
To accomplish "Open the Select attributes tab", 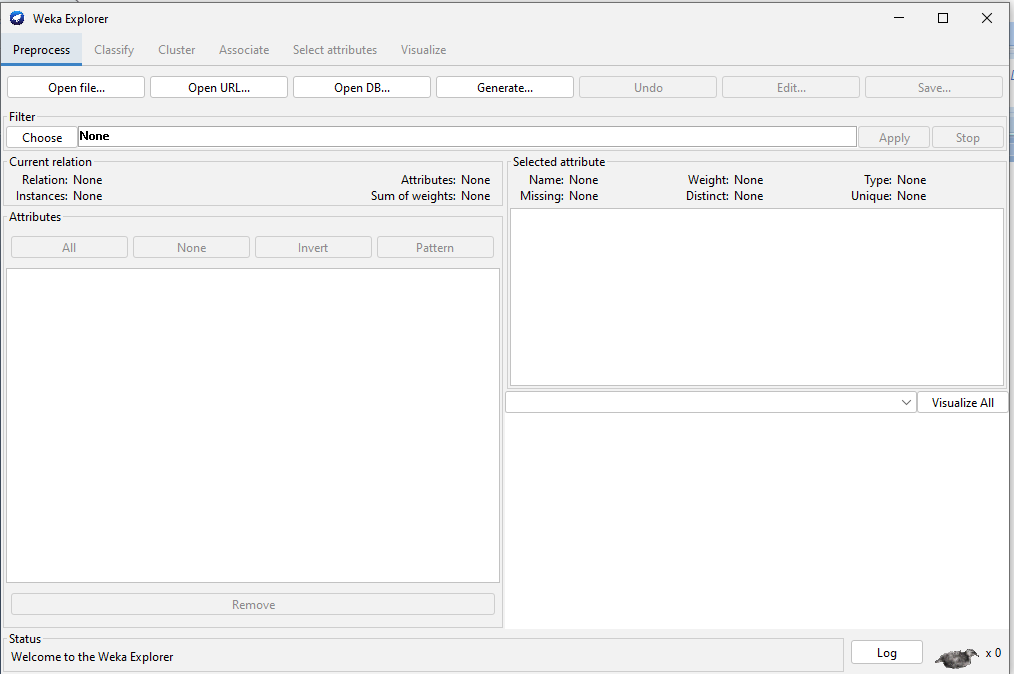I will click(334, 50).
